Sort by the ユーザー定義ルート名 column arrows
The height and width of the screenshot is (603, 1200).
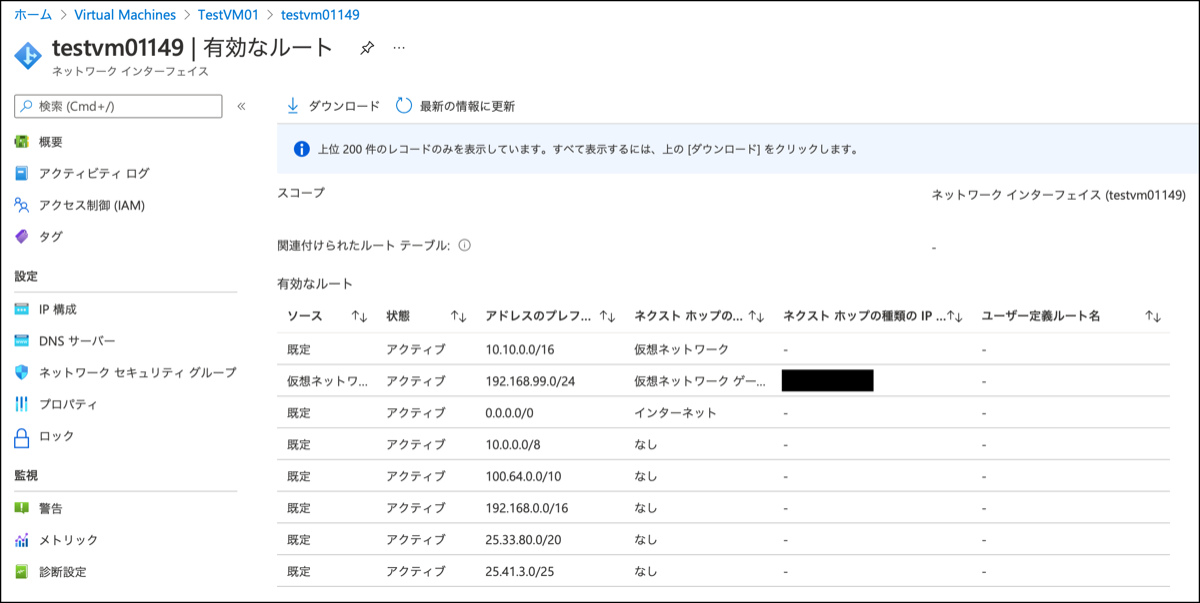tap(1153, 316)
